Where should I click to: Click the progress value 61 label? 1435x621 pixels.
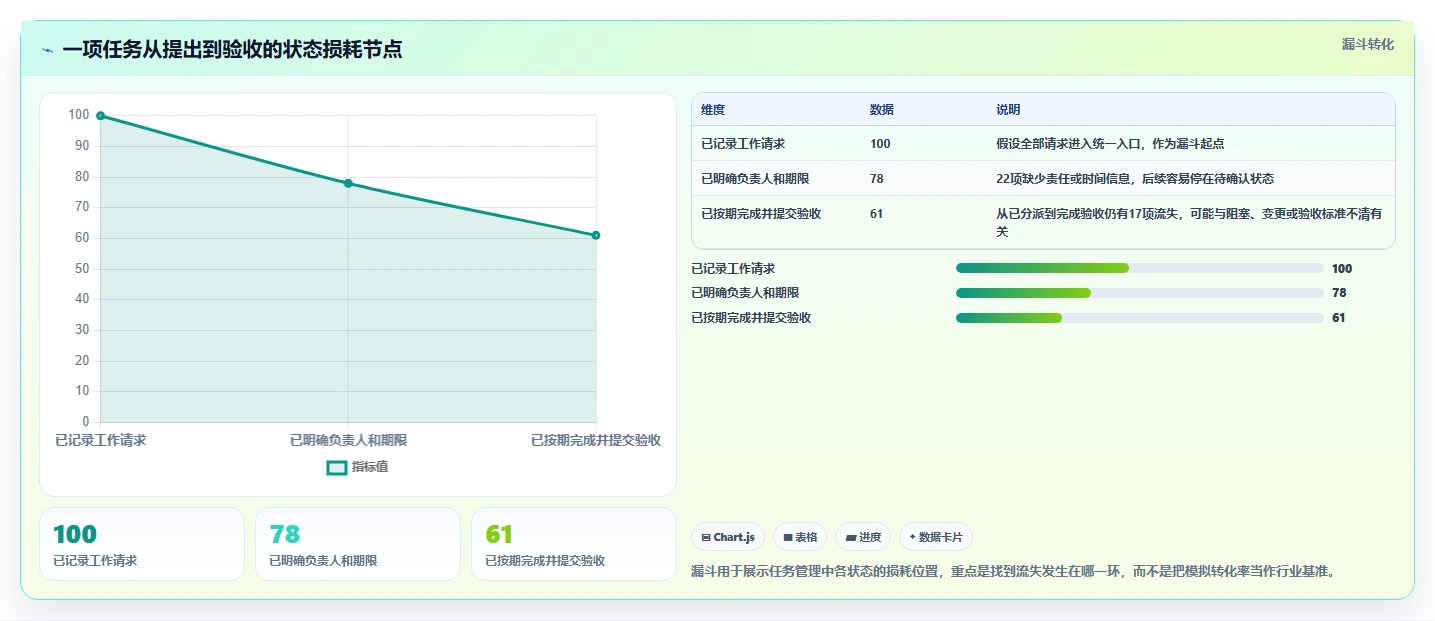(x=1339, y=318)
